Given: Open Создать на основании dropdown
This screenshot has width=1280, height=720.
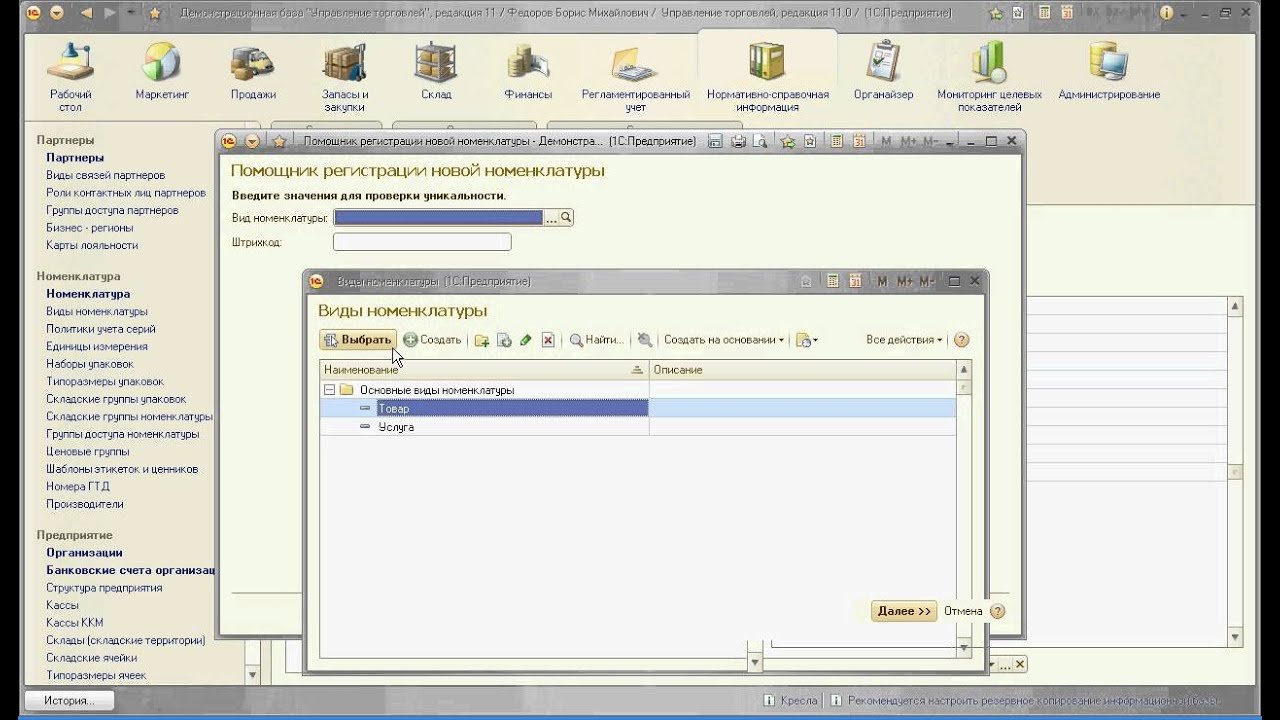Looking at the screenshot, I should [724, 340].
